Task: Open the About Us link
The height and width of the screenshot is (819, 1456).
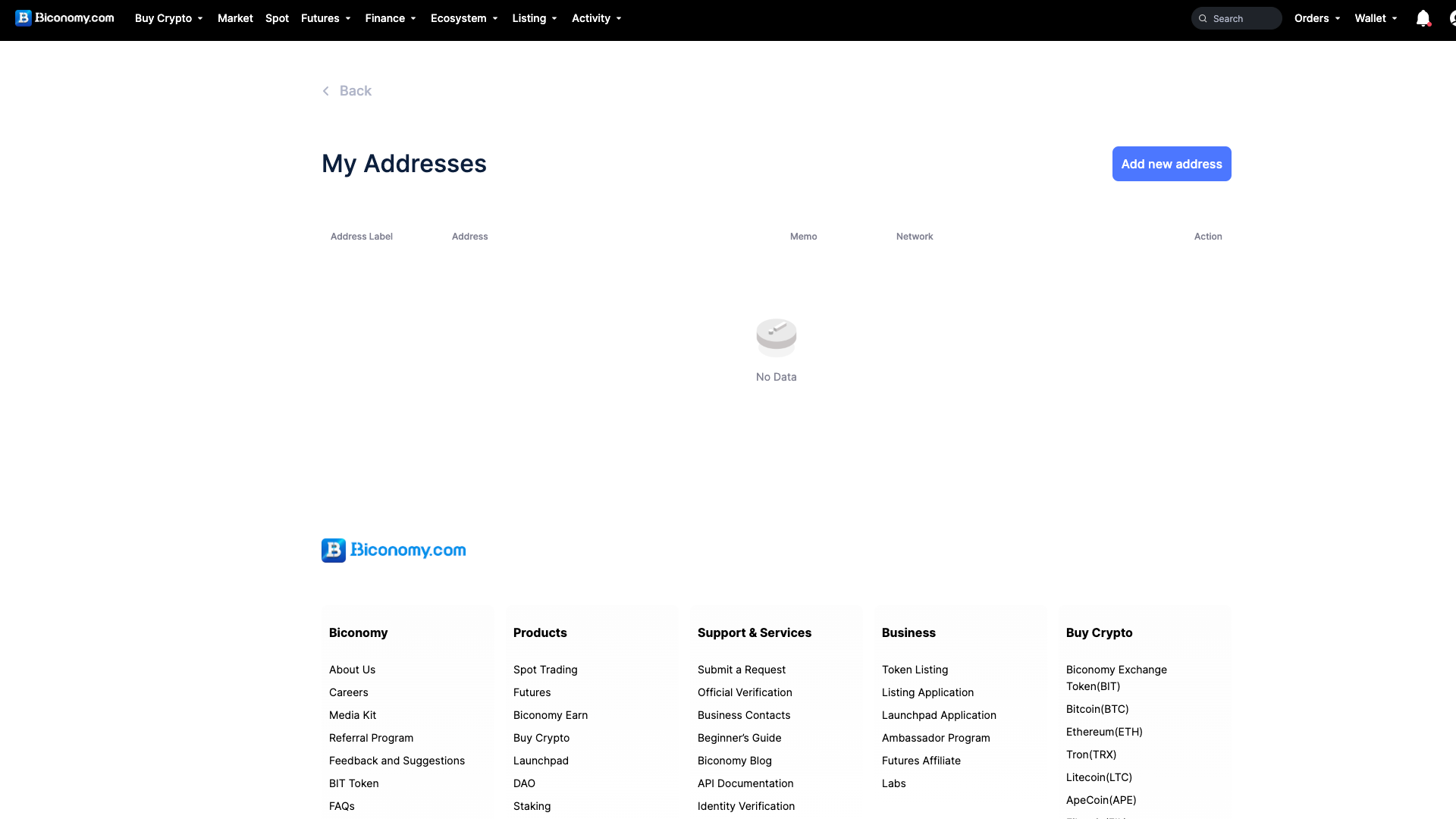Action: tap(352, 670)
